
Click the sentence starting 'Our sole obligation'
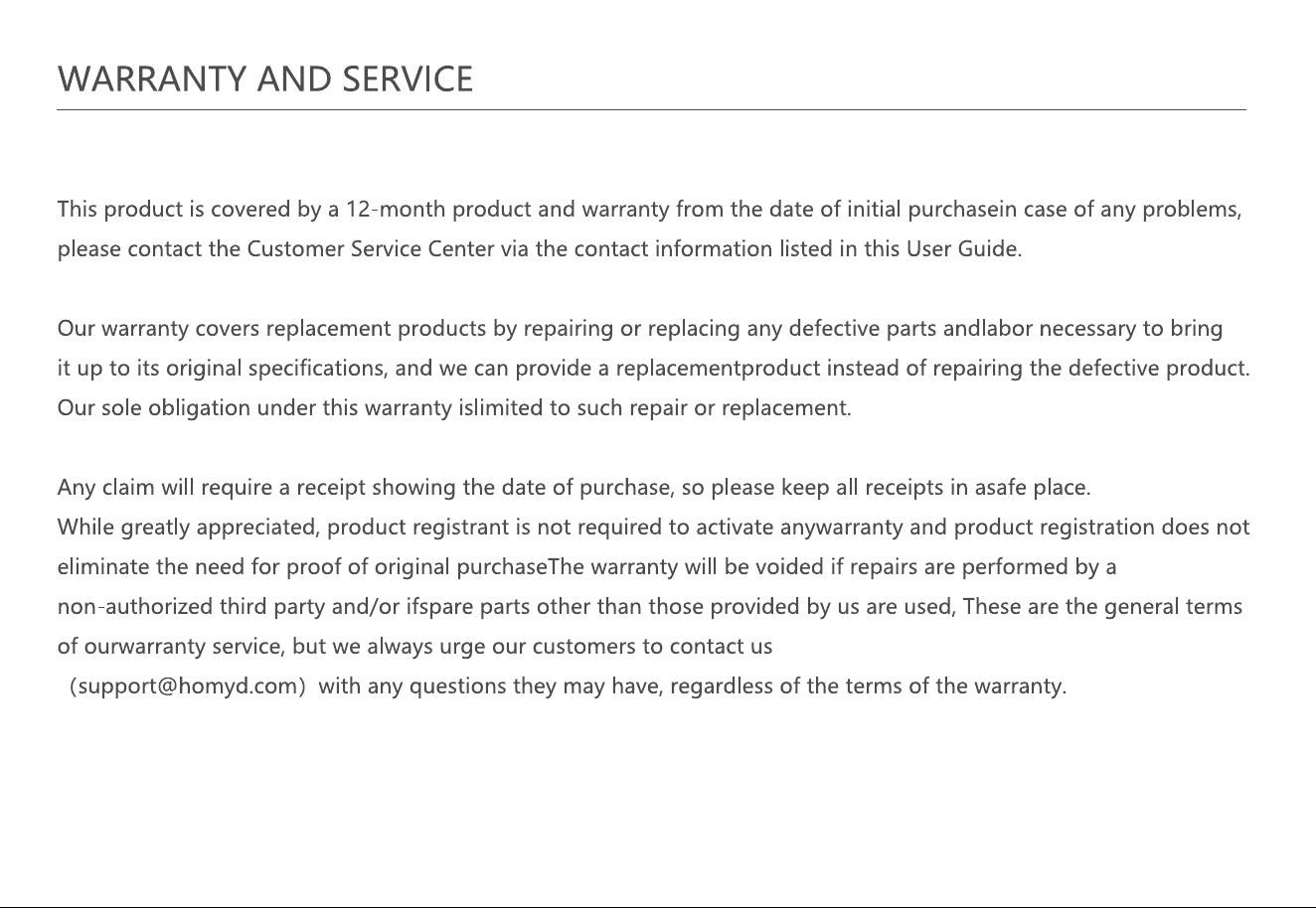(454, 408)
